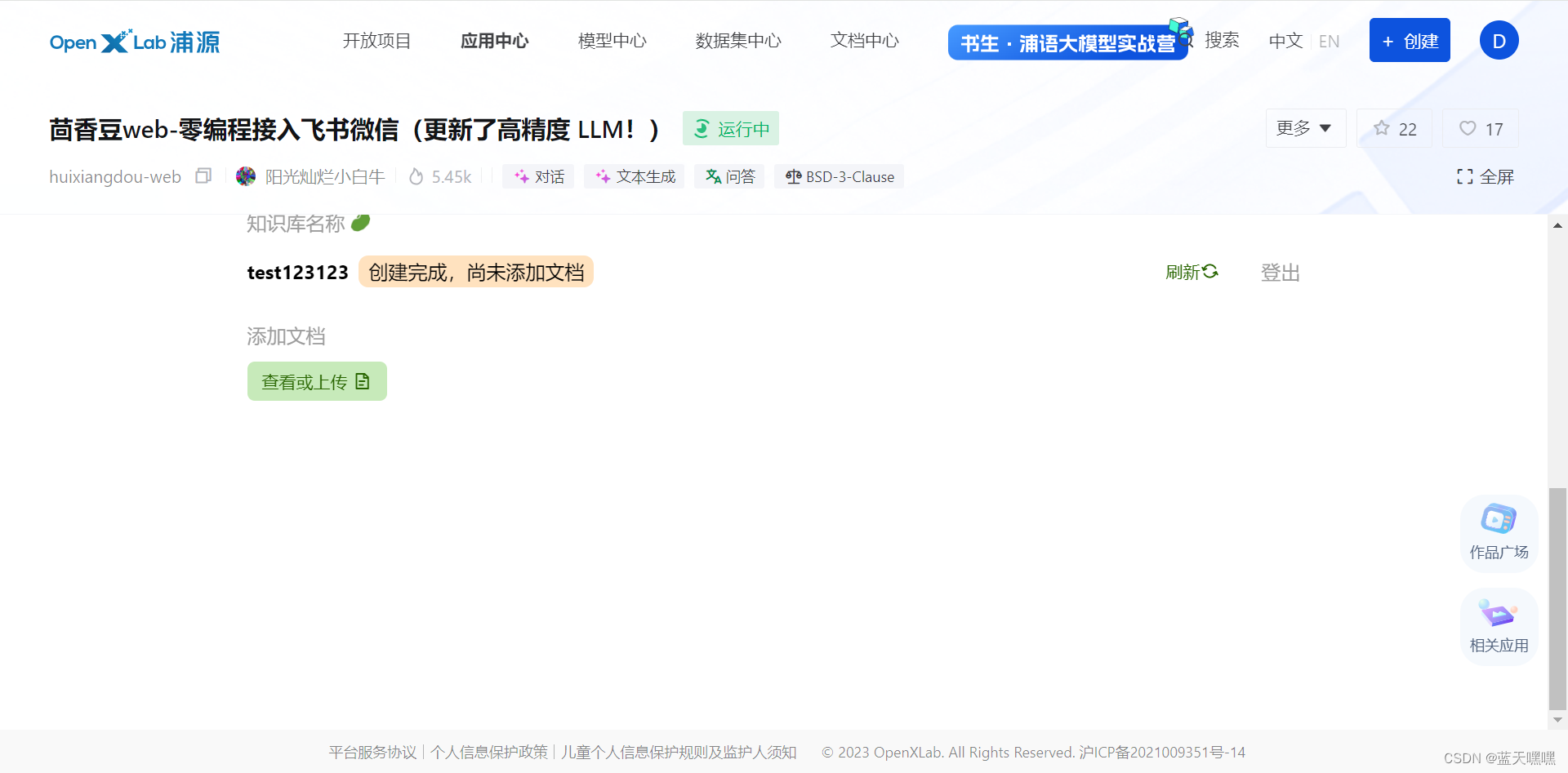Open the 阳光灿烂小白牛 author avatar
This screenshot has width=1568, height=773.
(x=246, y=176)
